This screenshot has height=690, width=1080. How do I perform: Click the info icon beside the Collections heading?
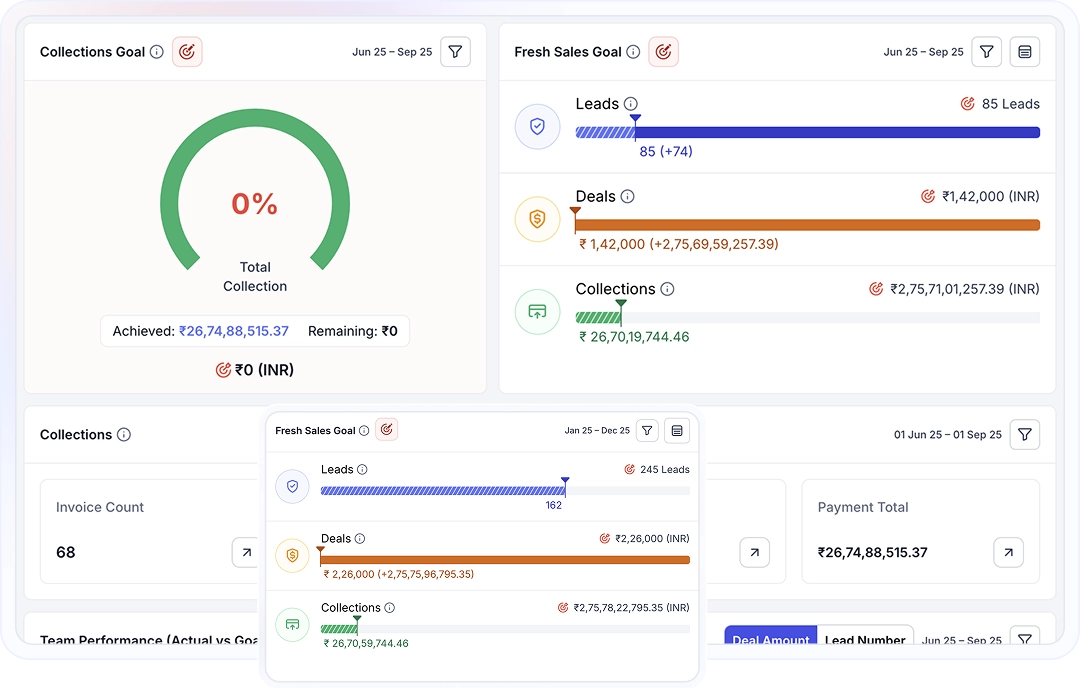(126, 435)
